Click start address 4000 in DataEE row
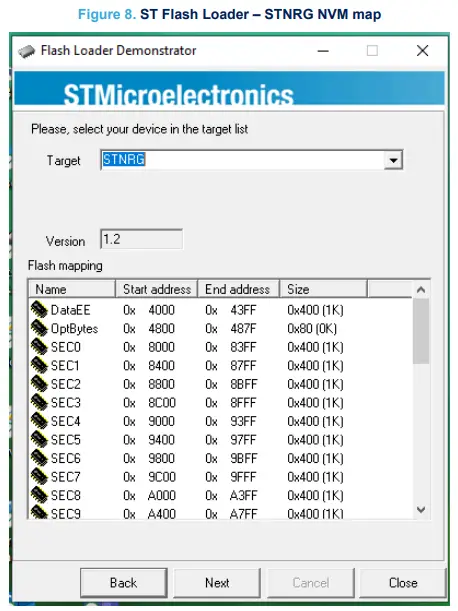Viewport: 458px width, 611px height. (x=161, y=310)
